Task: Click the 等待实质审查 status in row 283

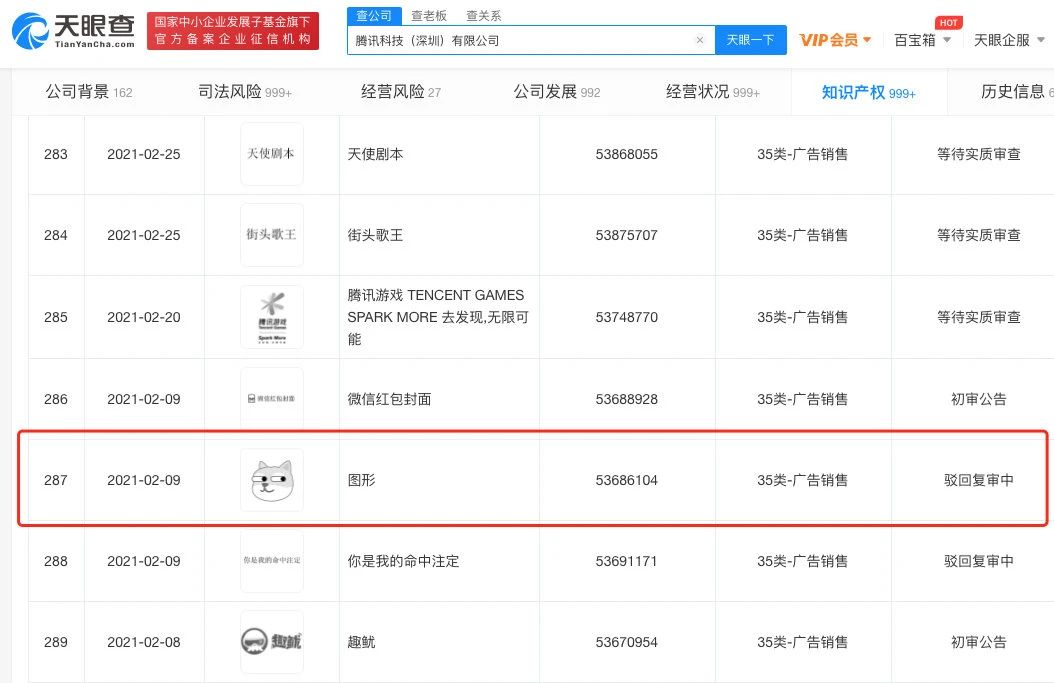Action: point(979,154)
